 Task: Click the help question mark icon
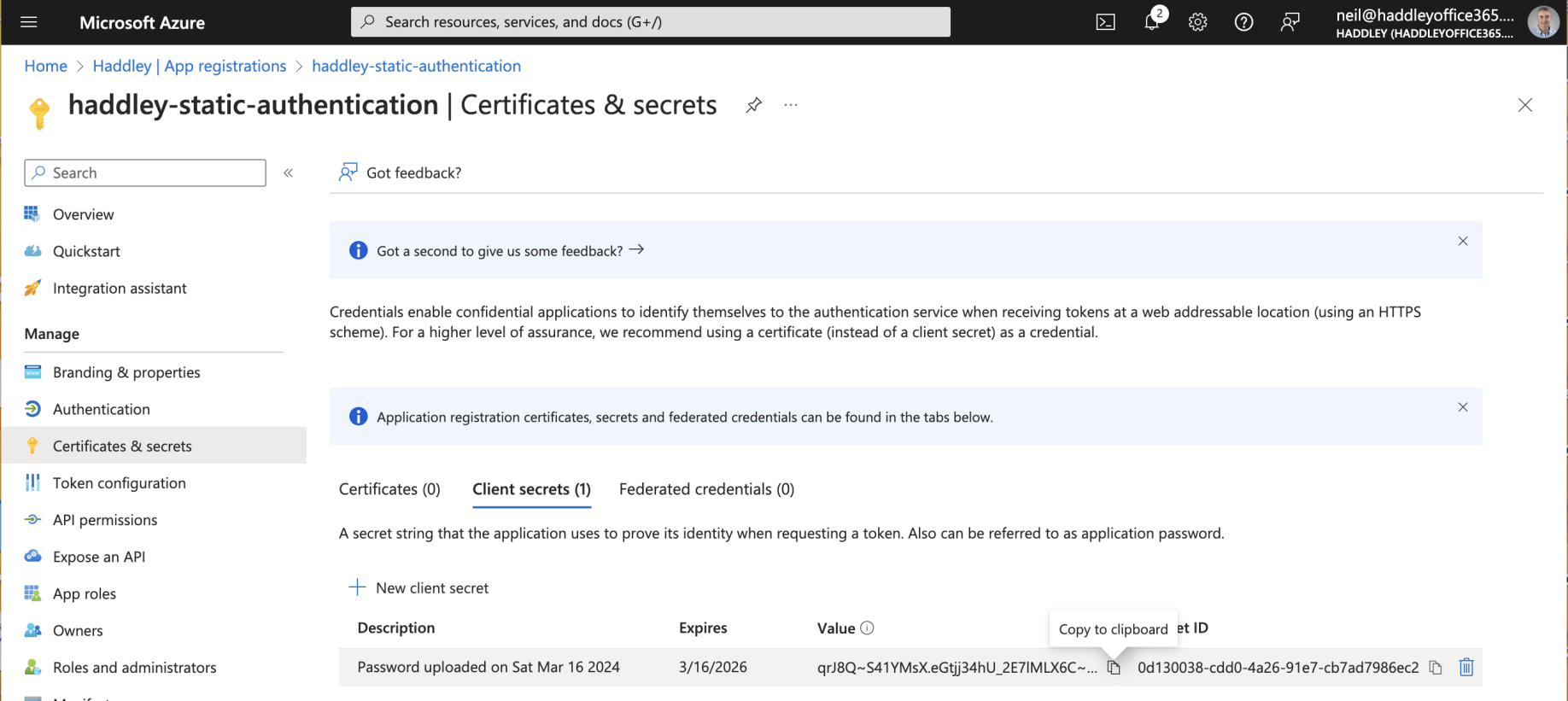pos(1243,22)
